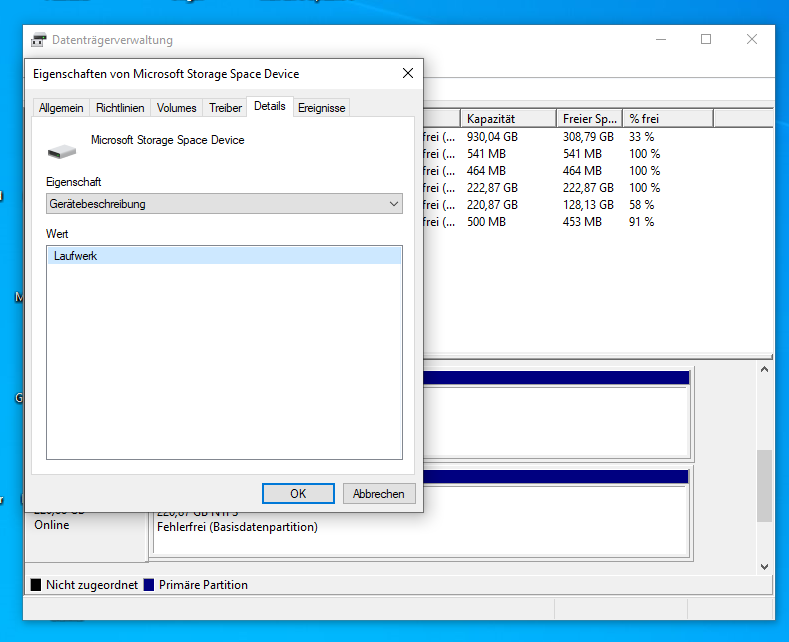789x642 pixels.
Task: Select the volume row with 220,87 GB capacity
Action: (x=598, y=205)
